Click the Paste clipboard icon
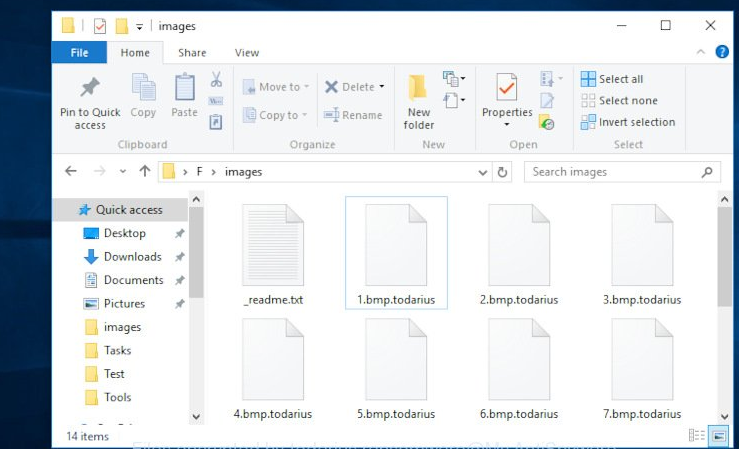739x449 pixels. coord(184,89)
